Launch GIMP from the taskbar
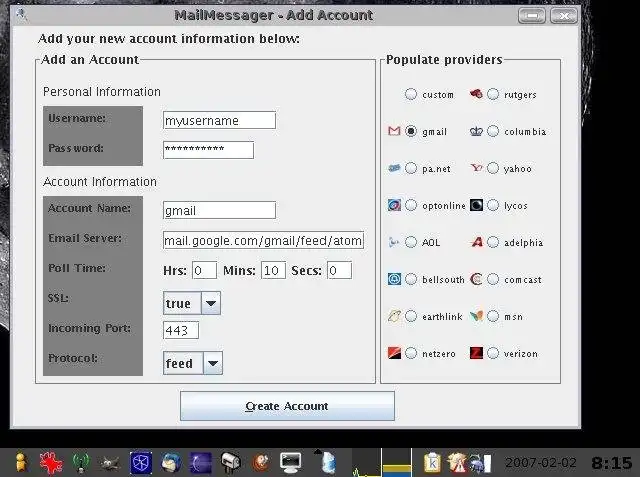The height and width of the screenshot is (477, 640). tap(110, 464)
